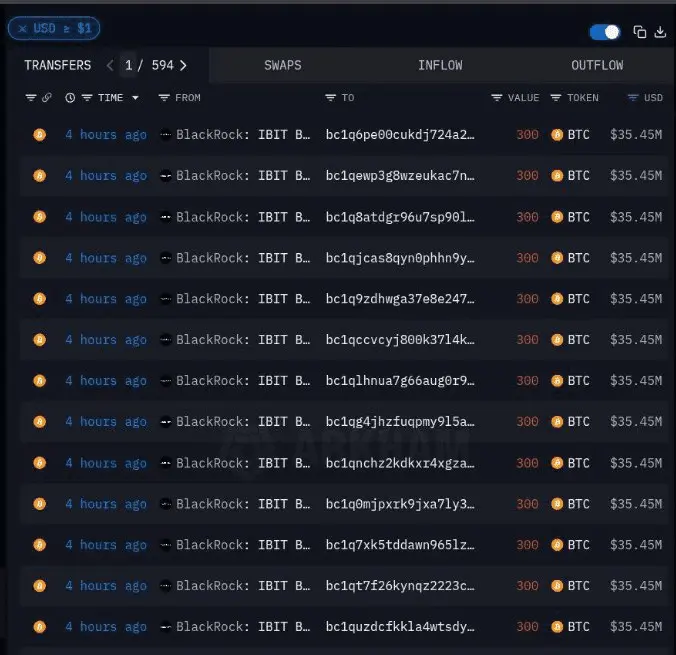The width and height of the screenshot is (676, 655).
Task: Go to previous transfers page
Action: click(x=110, y=65)
